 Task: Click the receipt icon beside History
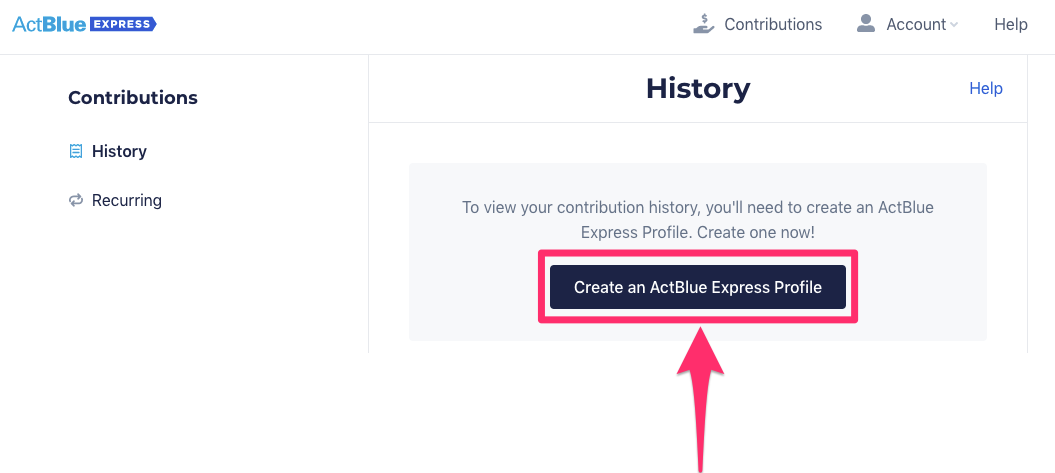pyautogui.click(x=76, y=151)
